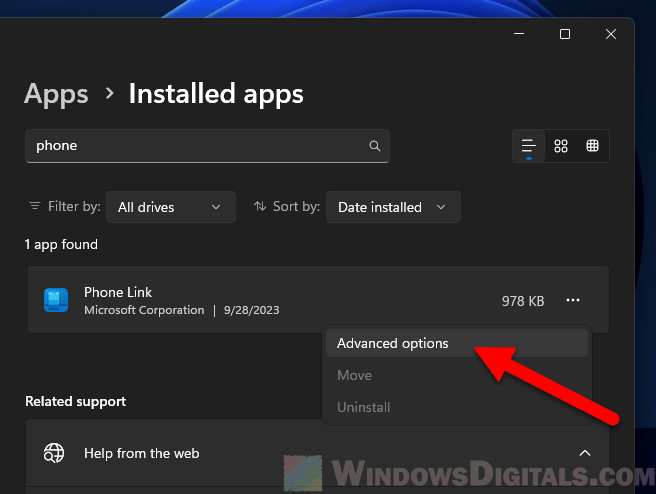Minimize the Settings window
The width and height of the screenshot is (656, 494).
click(519, 34)
